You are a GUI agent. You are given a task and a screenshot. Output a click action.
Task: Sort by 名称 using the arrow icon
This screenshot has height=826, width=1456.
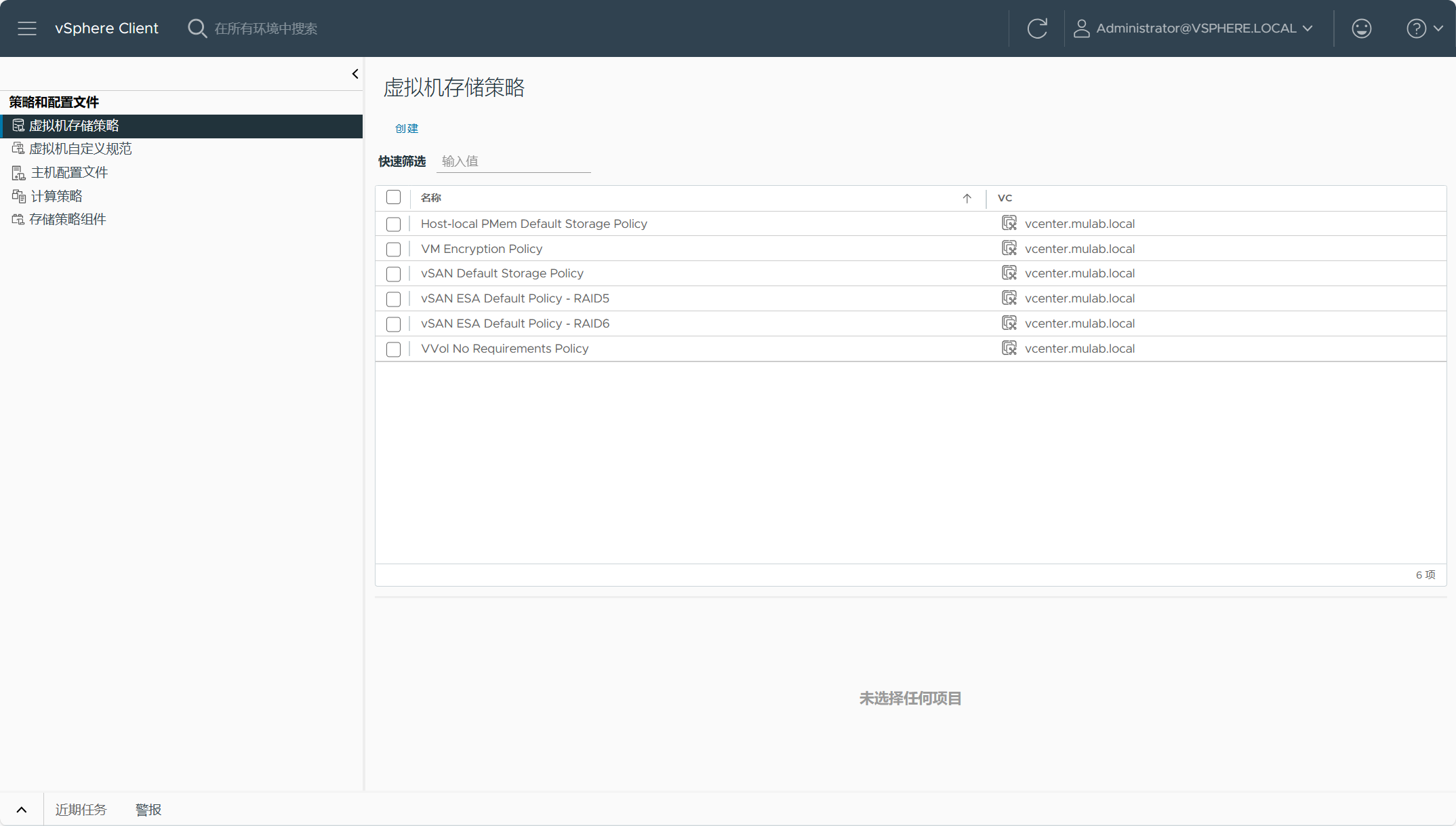coord(967,198)
